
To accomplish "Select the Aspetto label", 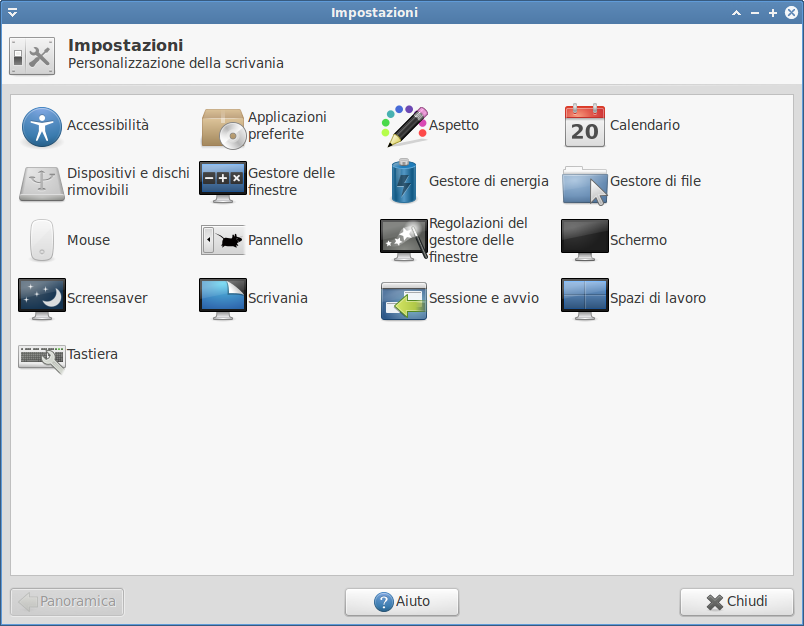I will 454,126.
